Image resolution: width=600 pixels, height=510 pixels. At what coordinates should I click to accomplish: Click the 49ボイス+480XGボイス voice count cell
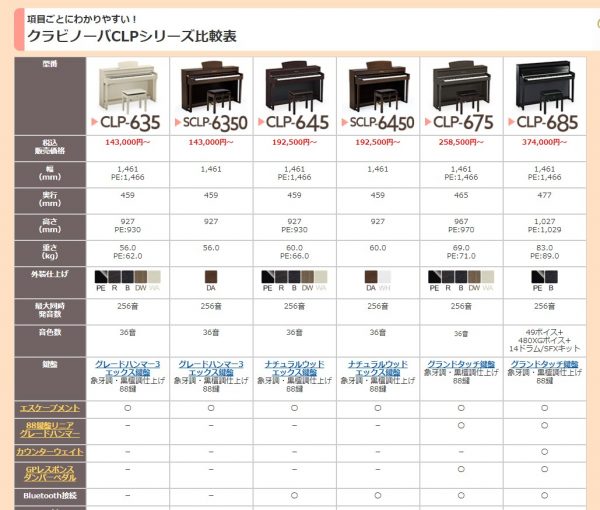click(x=545, y=341)
